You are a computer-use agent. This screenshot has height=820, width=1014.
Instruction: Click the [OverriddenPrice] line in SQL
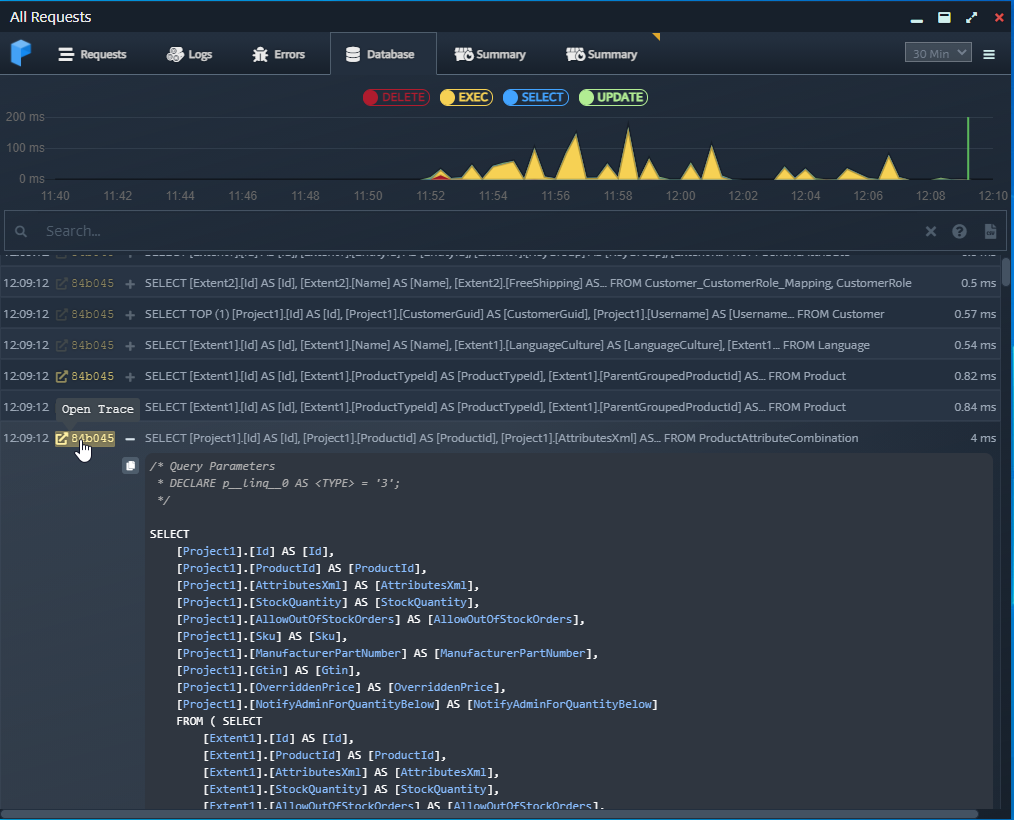341,687
